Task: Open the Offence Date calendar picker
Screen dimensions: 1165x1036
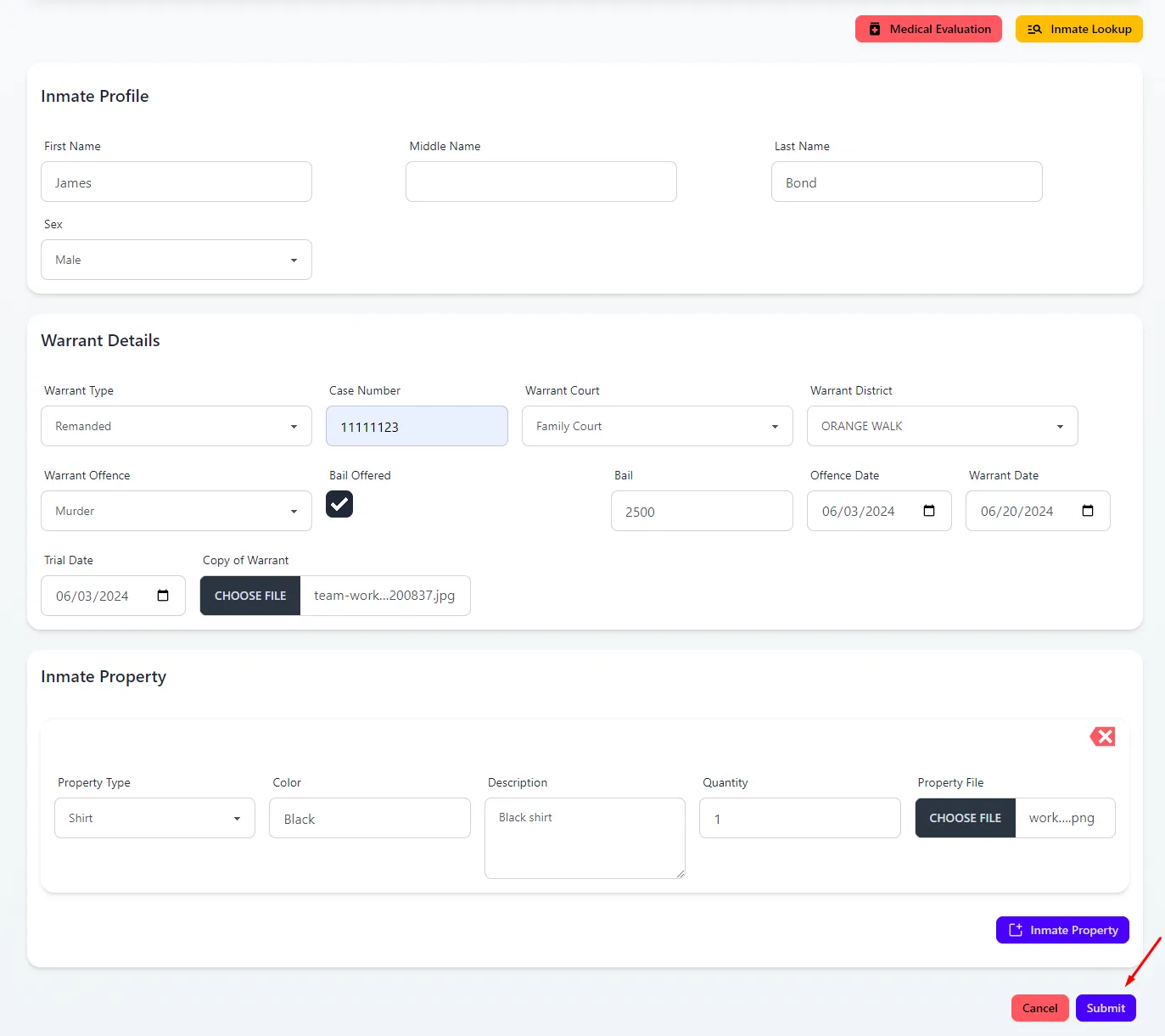Action: pyautogui.click(x=928, y=511)
